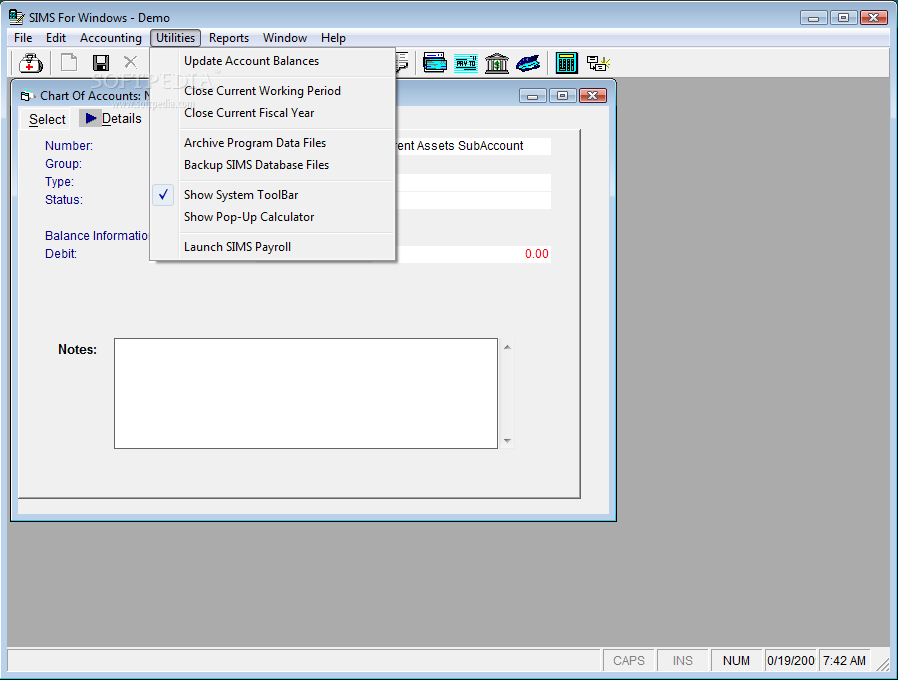Click the Debit value 0.00 field
Viewport: 898px width, 680px height.
pyautogui.click(x=473, y=254)
